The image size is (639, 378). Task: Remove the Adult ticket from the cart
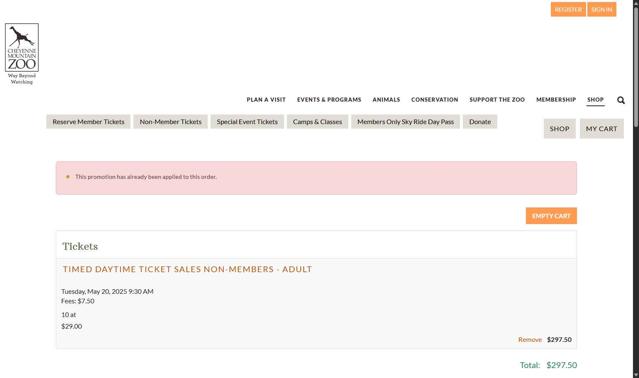point(530,340)
